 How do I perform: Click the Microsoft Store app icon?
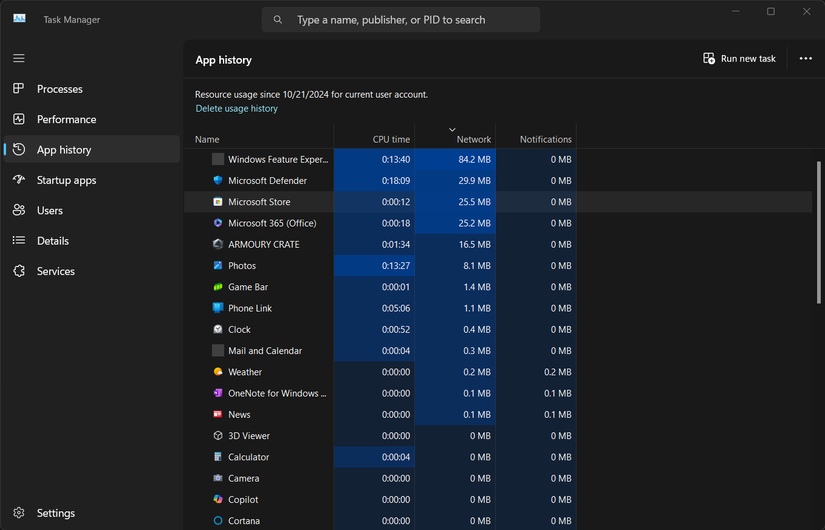coord(218,202)
